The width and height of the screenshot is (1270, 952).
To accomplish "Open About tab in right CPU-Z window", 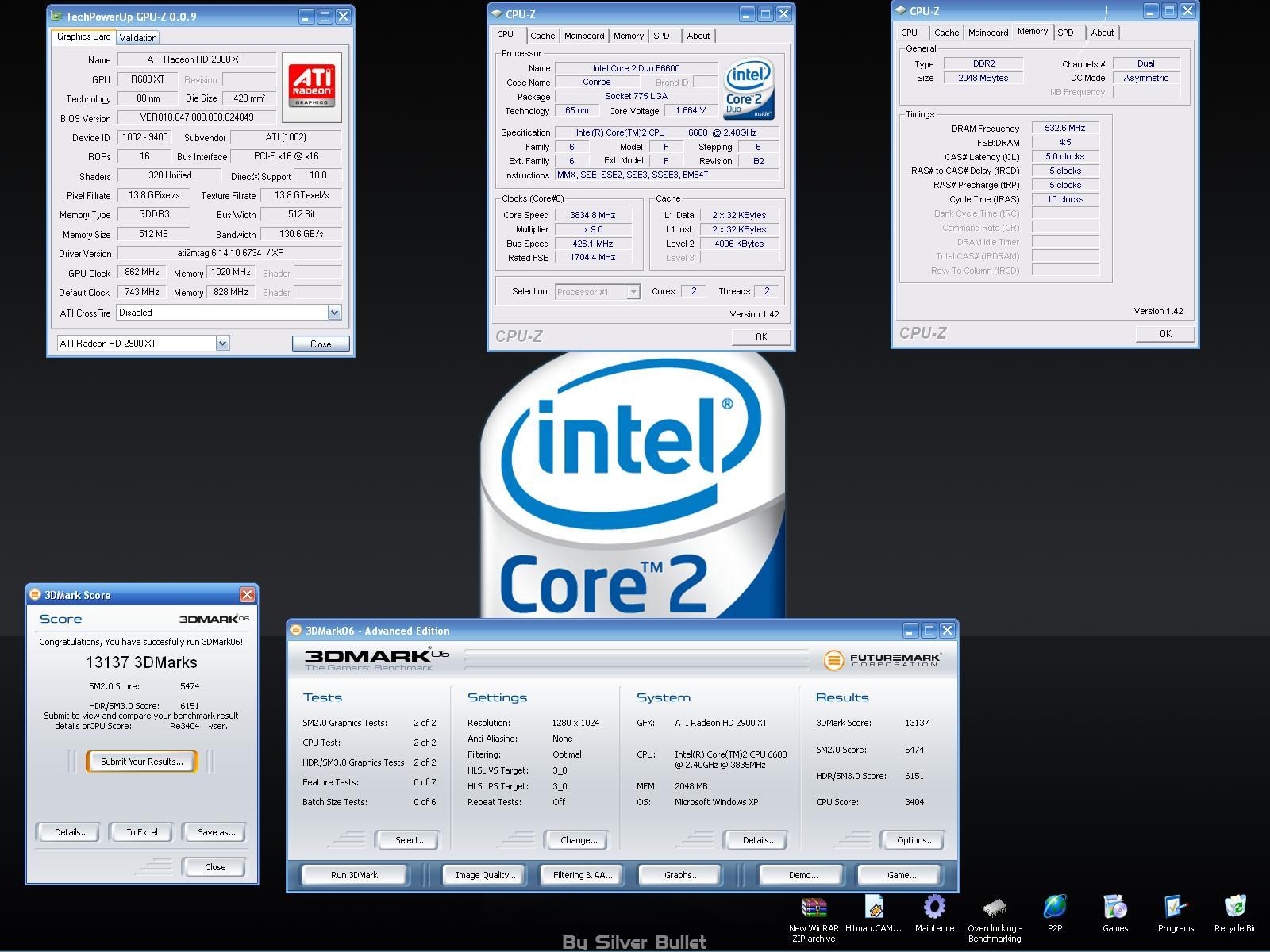I will point(1103,33).
